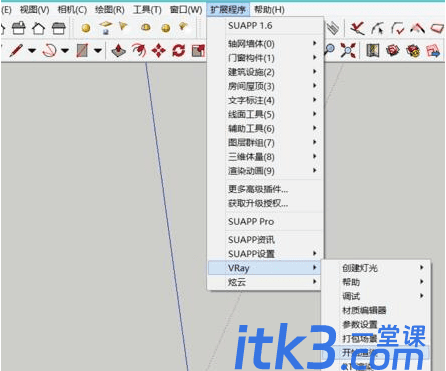Click the map Add Location icon
The height and width of the screenshot is (371, 446).
tap(373, 51)
